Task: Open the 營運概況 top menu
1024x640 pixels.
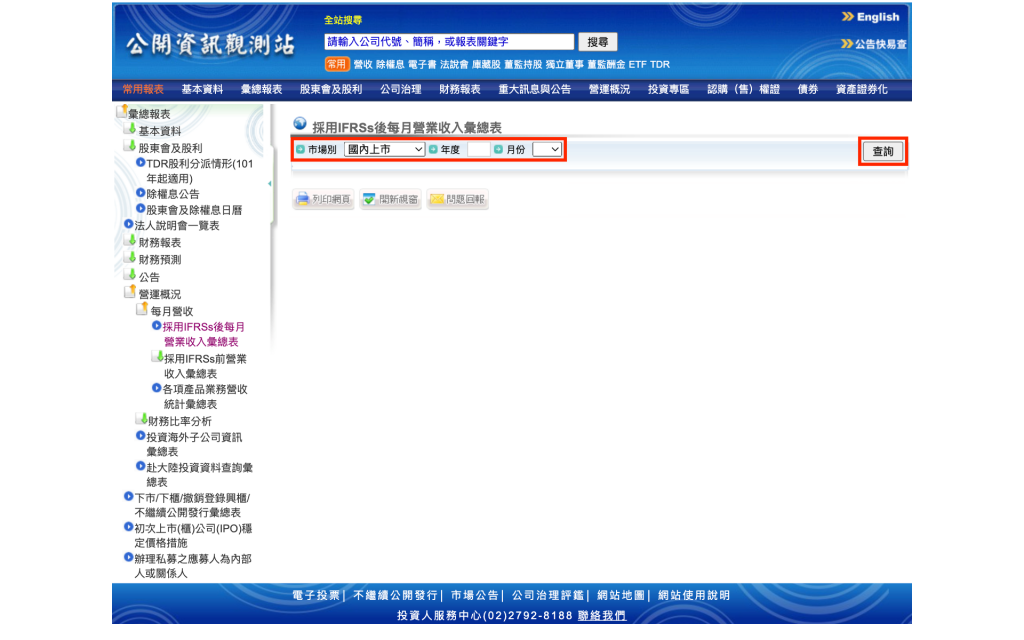Action: tap(609, 89)
